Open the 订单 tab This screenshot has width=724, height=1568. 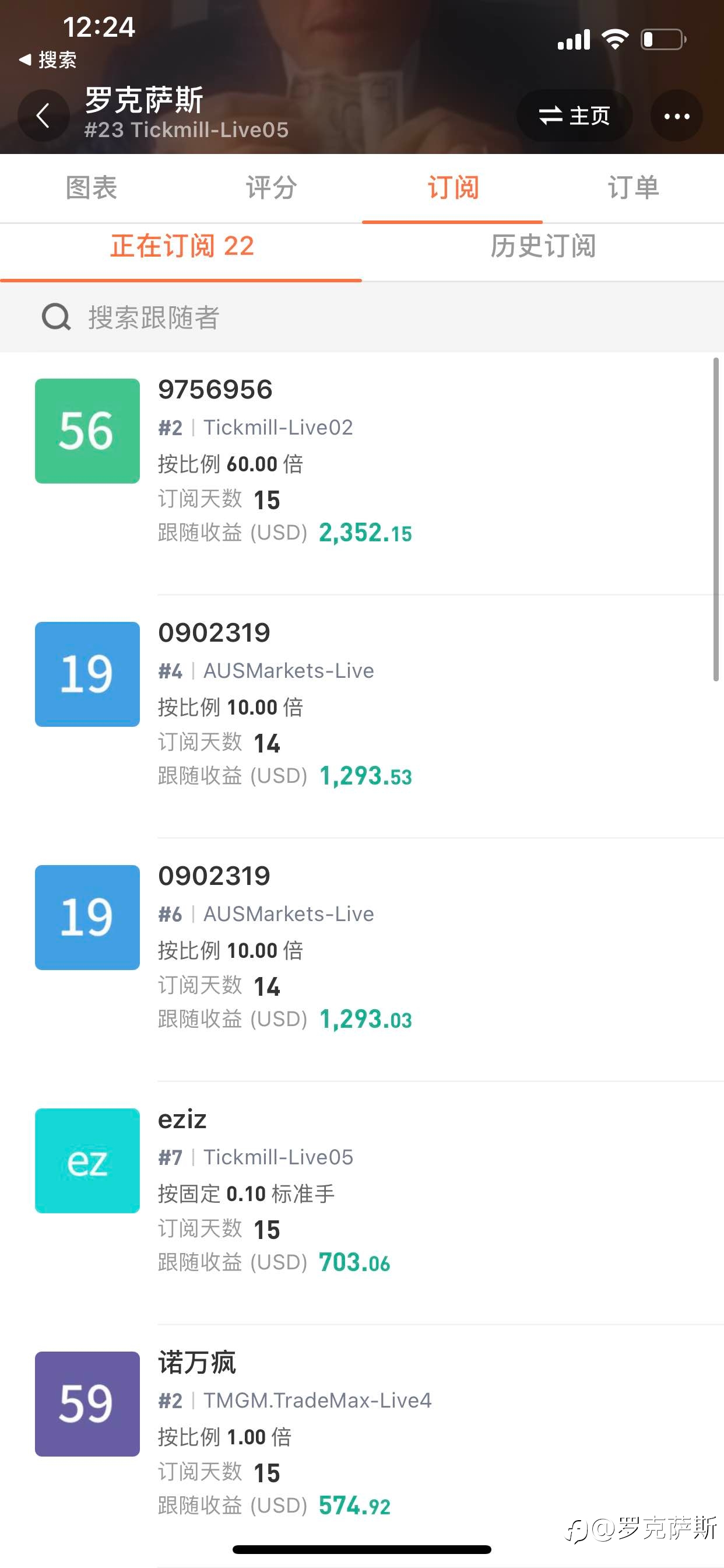point(633,187)
